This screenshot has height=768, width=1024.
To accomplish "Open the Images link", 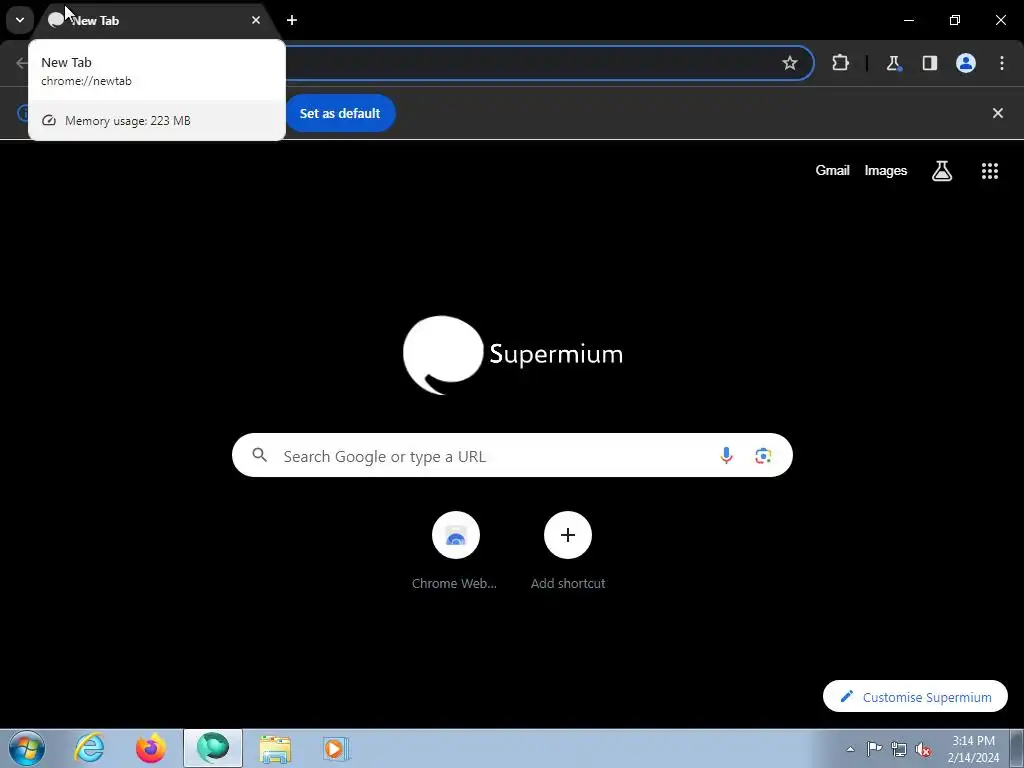I will click(x=886, y=170).
